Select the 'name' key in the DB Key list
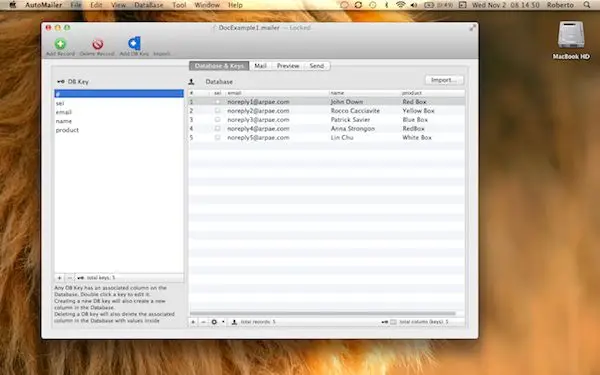Screen dimensions: 600x375 tap(119, 121)
